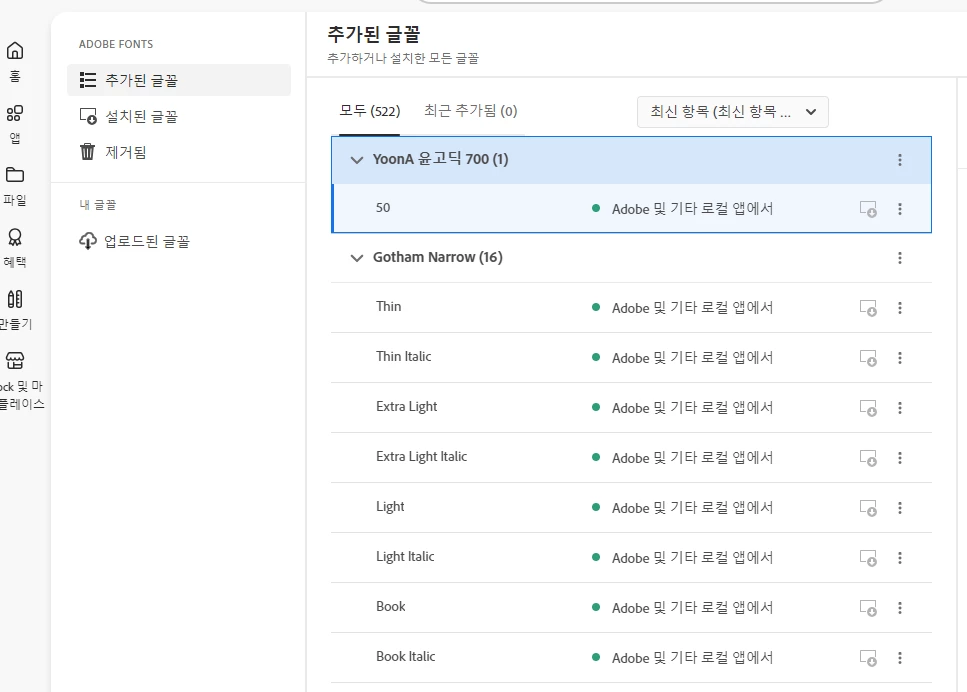Viewport: 967px width, 692px height.
Task: Select the Extra Light style name
Action: pyautogui.click(x=406, y=406)
